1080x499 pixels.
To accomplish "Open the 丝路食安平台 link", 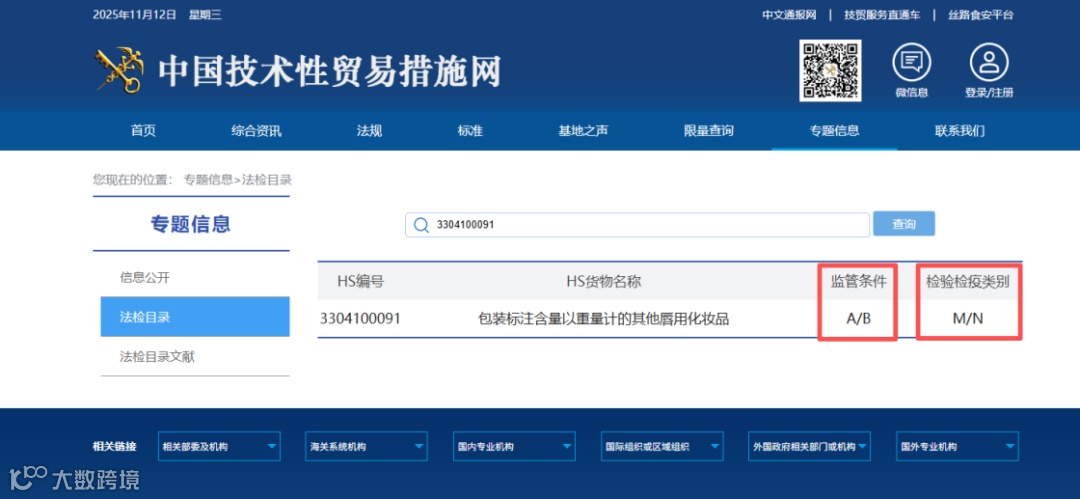I will coord(981,15).
